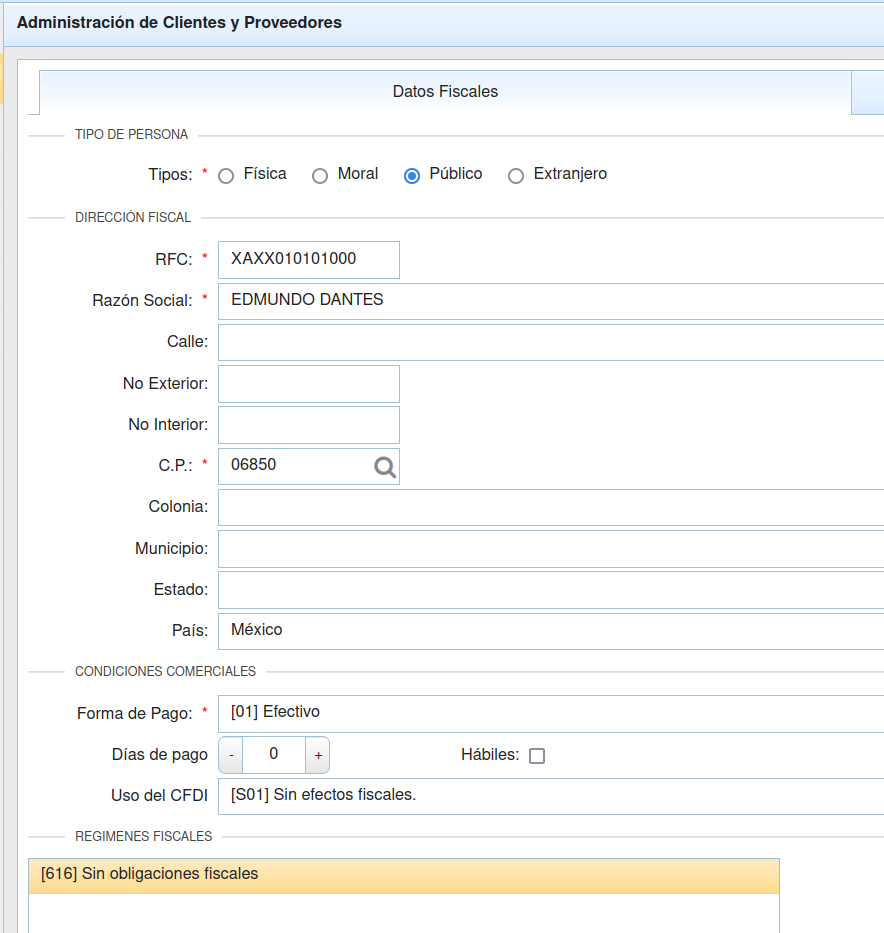Screen dimensions: 884x933
Task: Select the Física person type
Action: (226, 176)
